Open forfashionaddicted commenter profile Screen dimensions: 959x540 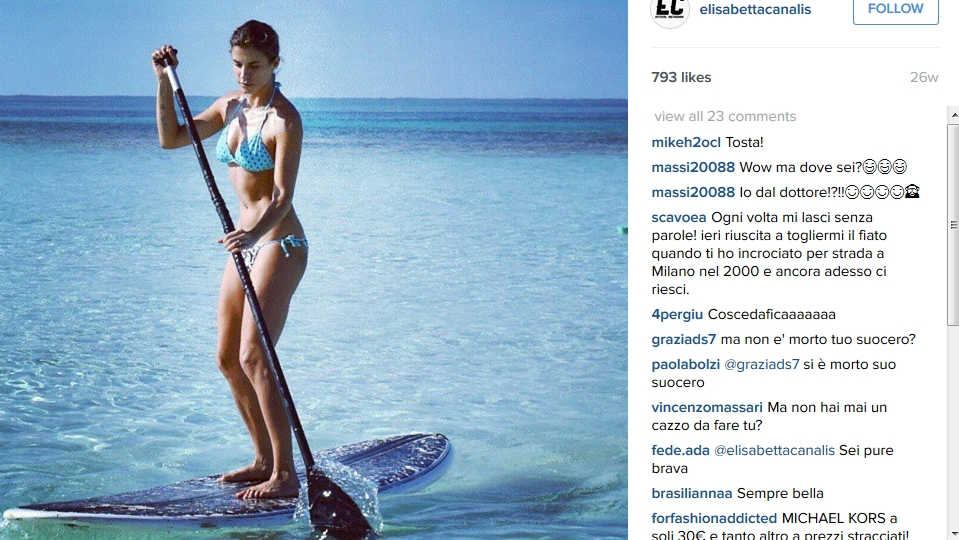tap(714, 519)
